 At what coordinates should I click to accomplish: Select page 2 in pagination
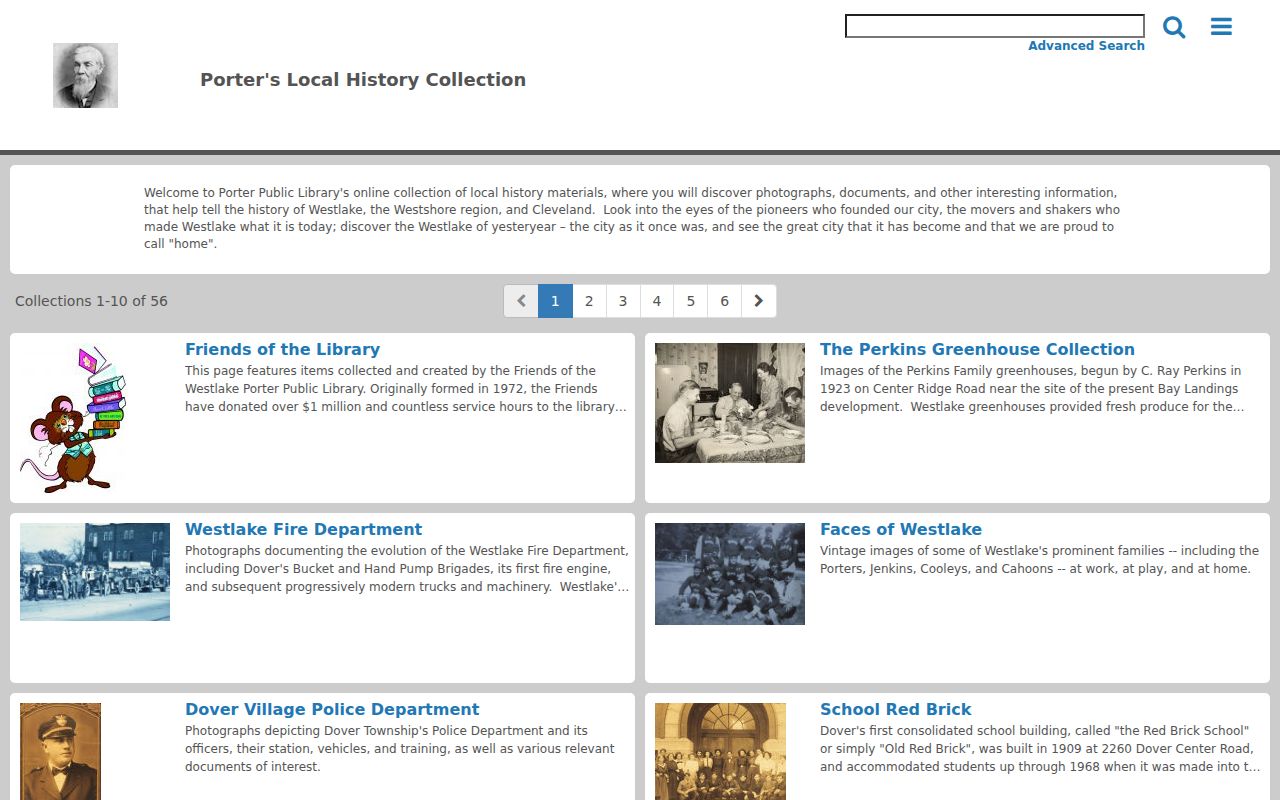589,301
